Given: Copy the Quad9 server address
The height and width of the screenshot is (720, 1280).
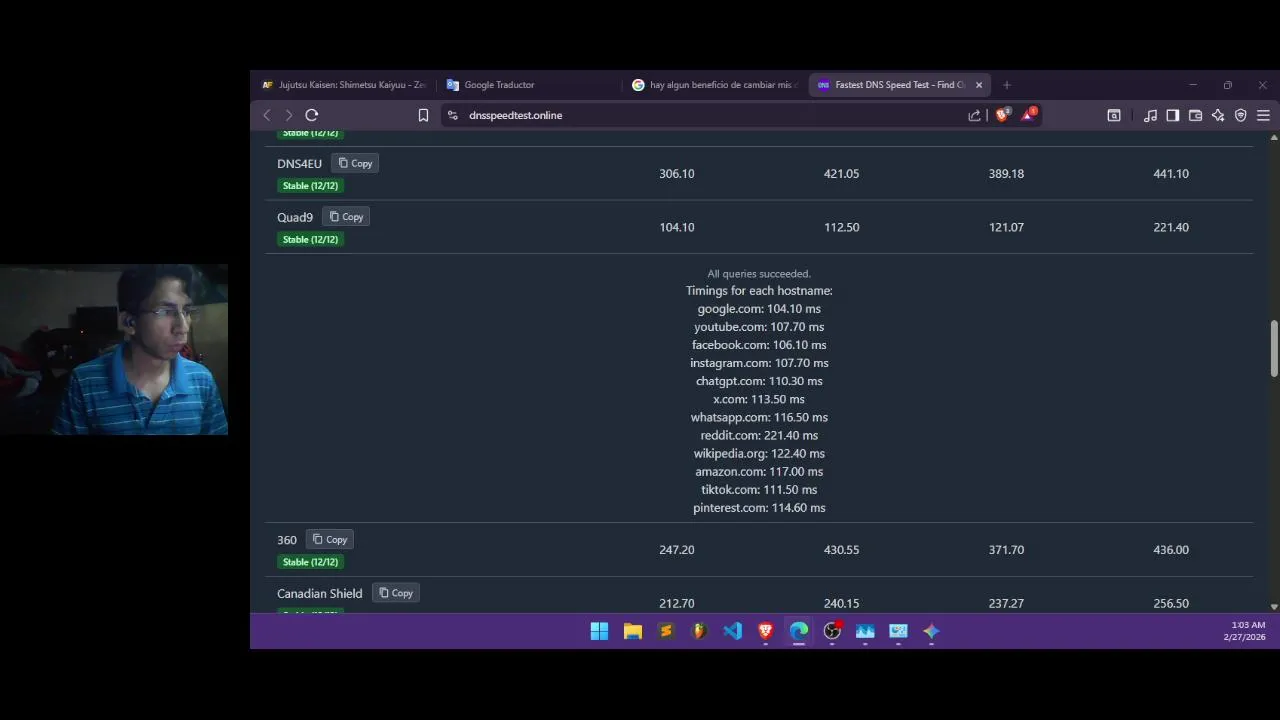Looking at the screenshot, I should pos(346,217).
